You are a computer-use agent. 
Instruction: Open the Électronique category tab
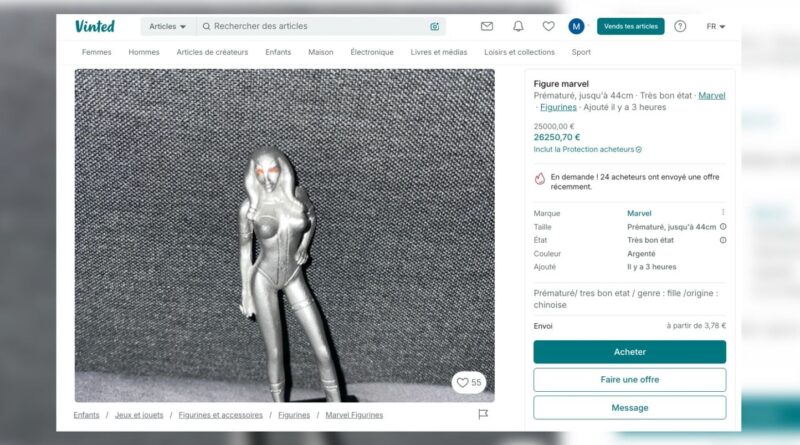372,52
